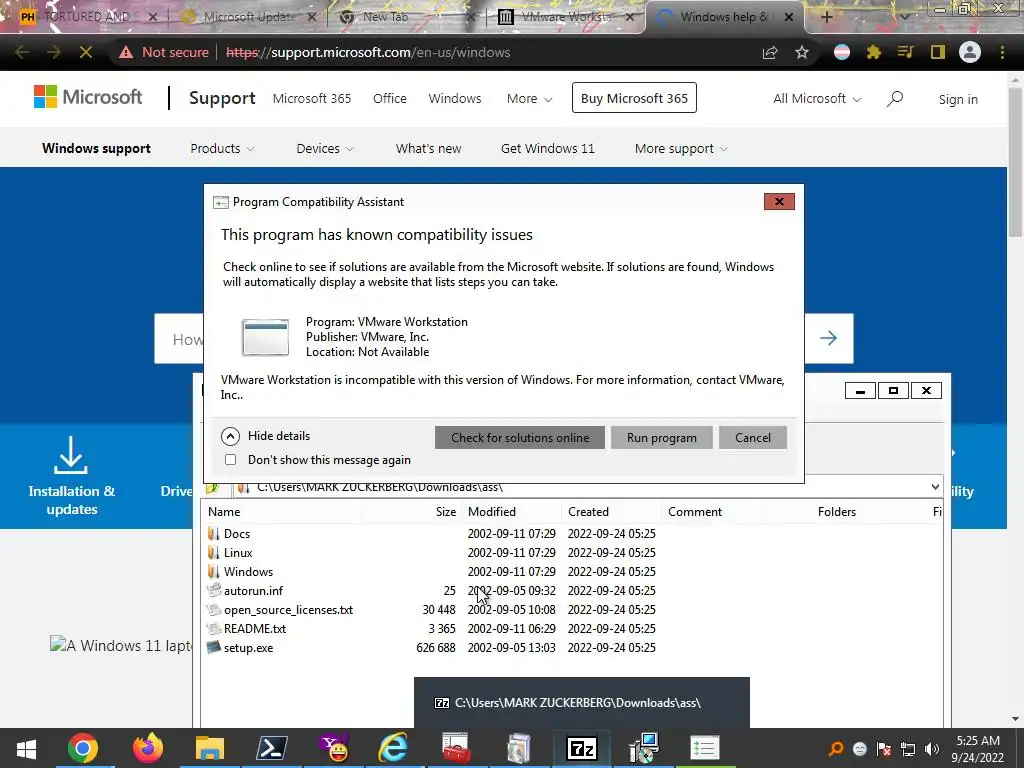Bookmark this page with the star icon
The height and width of the screenshot is (768, 1024).
(x=802, y=52)
